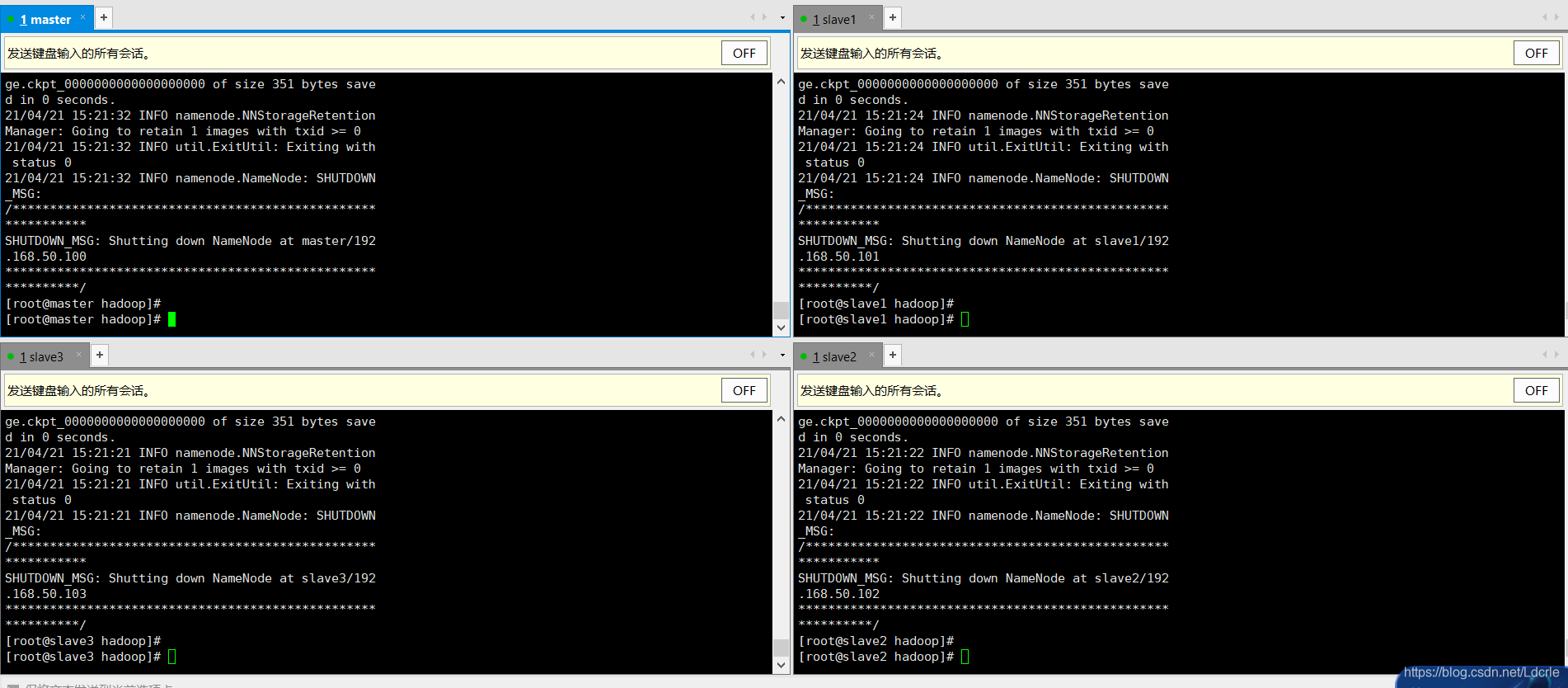
Task: Click text 'Shutting down NameNode at slave2/192'
Action: point(1035,578)
